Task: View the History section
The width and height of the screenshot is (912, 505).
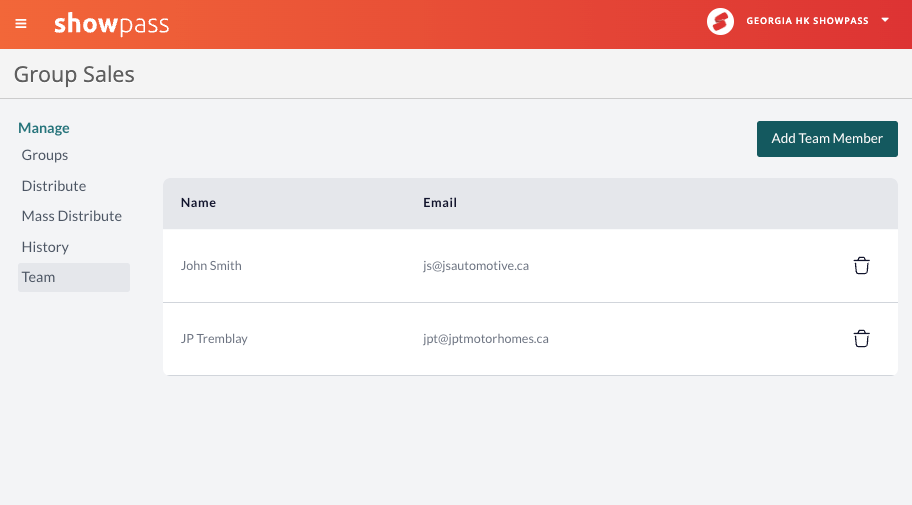Action: tap(45, 247)
